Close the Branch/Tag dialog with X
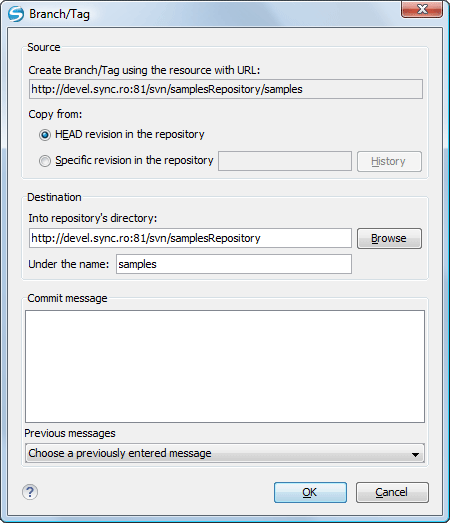 [422, 9]
